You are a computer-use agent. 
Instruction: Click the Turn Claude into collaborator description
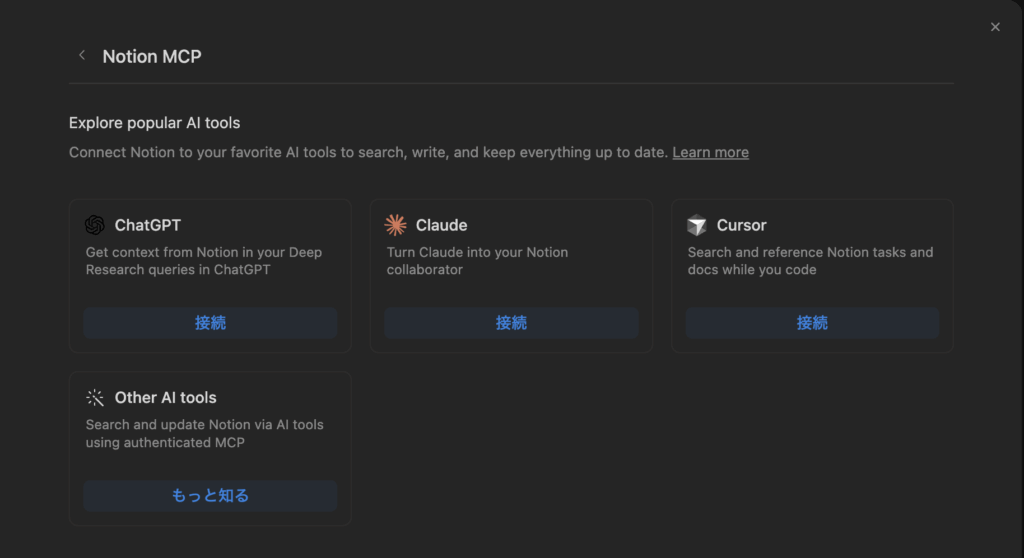coord(477,261)
